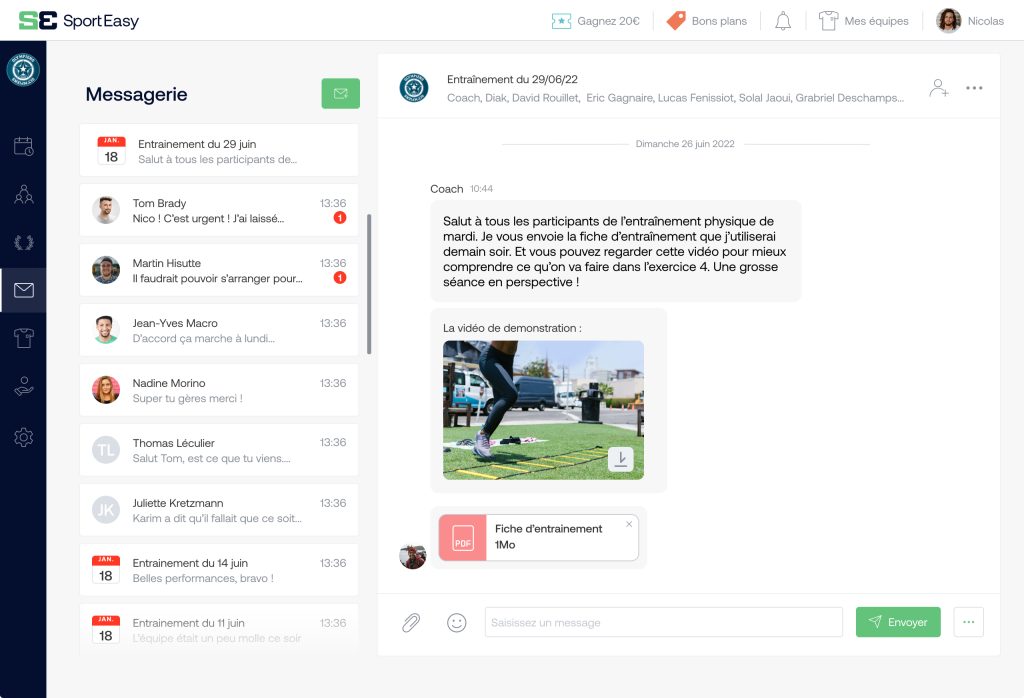Open the Juliette Kretzmann conversation
The image size is (1024, 698).
pos(219,510)
